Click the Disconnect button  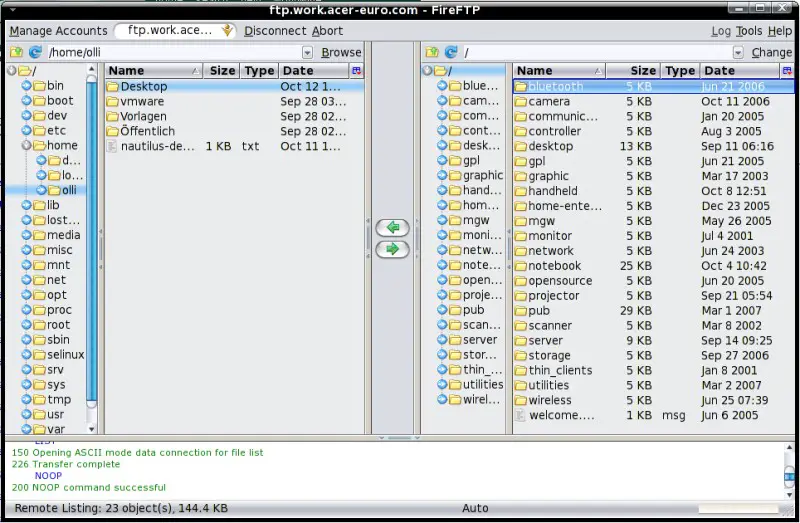(276, 31)
